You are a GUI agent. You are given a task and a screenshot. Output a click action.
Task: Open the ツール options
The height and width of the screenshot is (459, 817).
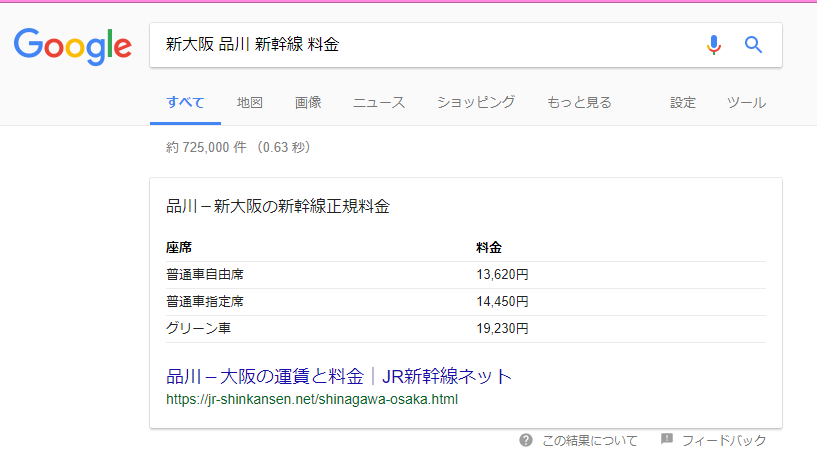coord(746,103)
